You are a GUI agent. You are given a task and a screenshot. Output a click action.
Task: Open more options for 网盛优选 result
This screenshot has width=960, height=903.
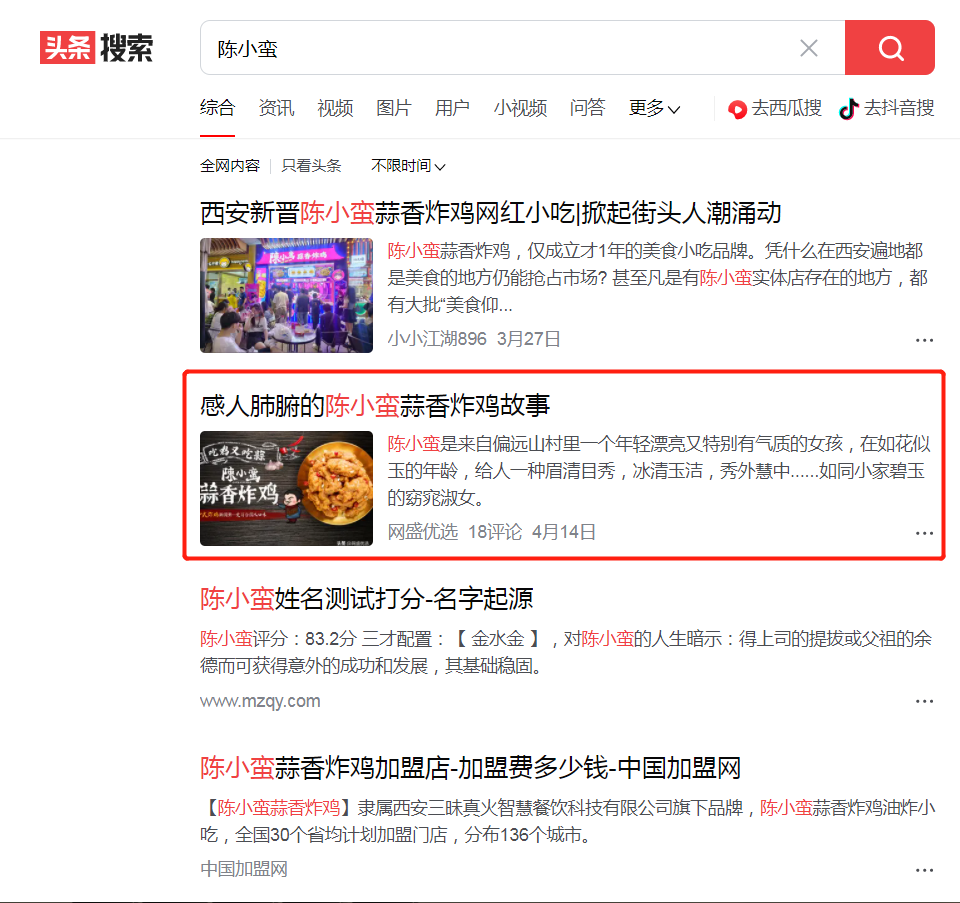(x=924, y=533)
